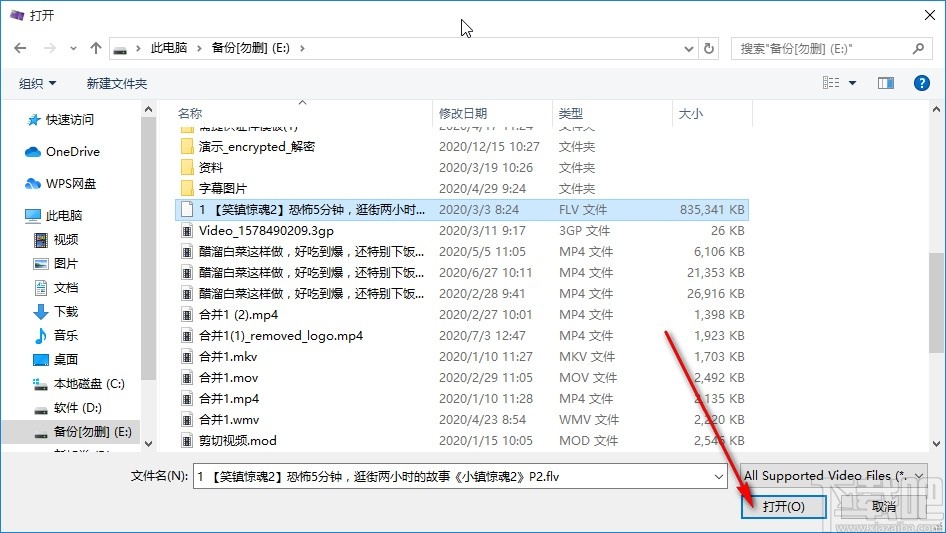Select the 笑镇惊魂2 FLV file
This screenshot has height=533, width=946.
(462, 209)
